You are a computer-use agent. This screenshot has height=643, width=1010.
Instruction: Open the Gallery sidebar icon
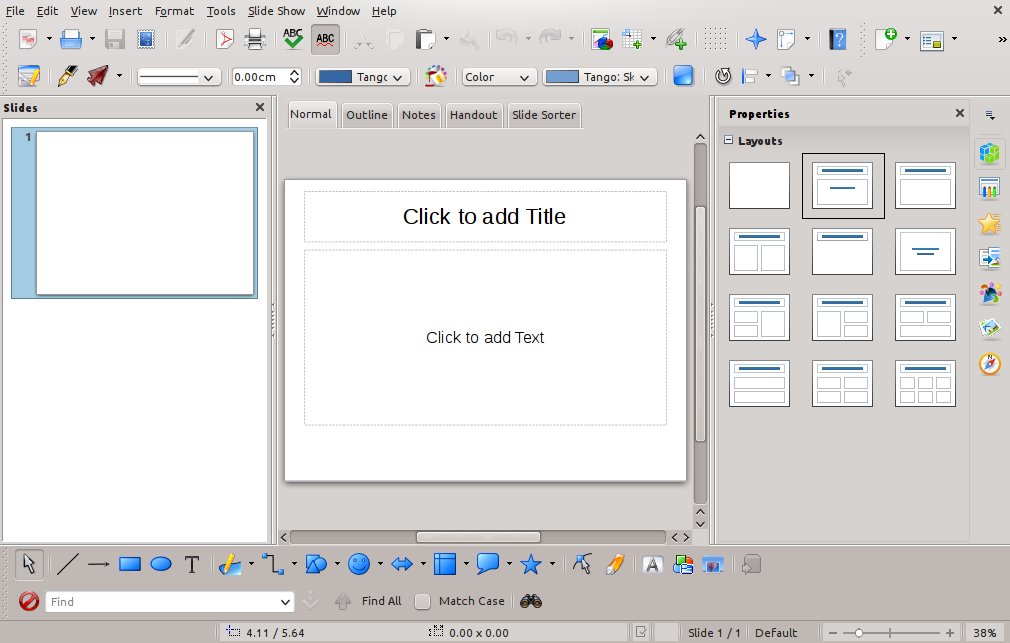click(x=990, y=327)
